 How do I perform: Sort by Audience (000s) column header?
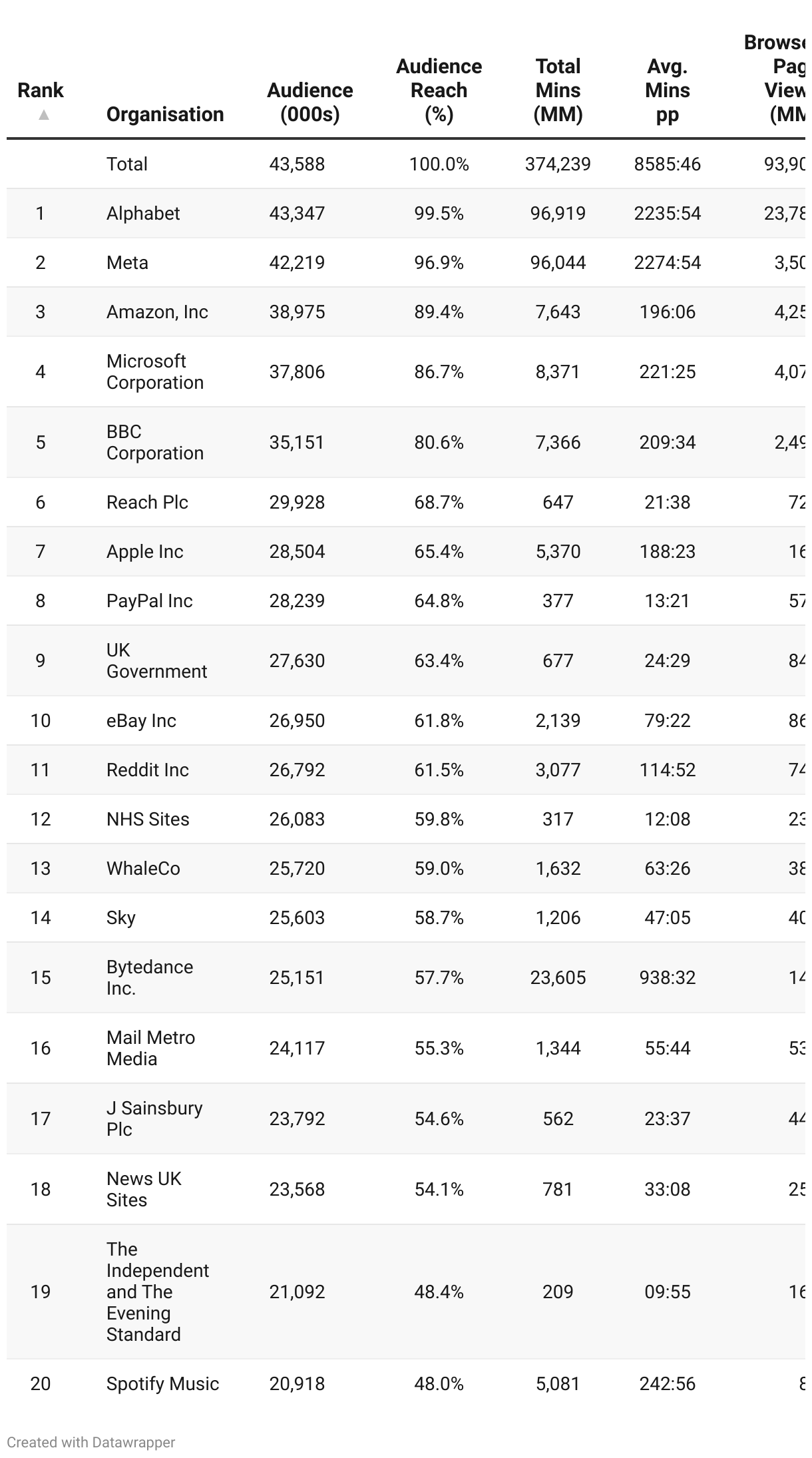310,103
